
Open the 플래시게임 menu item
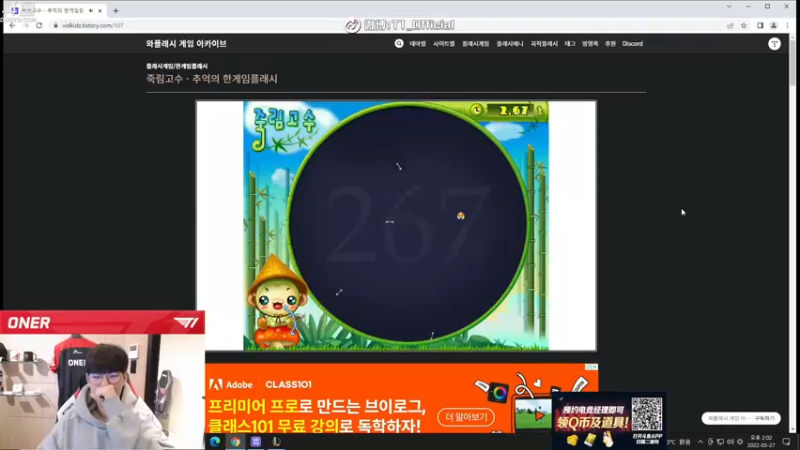coord(476,44)
